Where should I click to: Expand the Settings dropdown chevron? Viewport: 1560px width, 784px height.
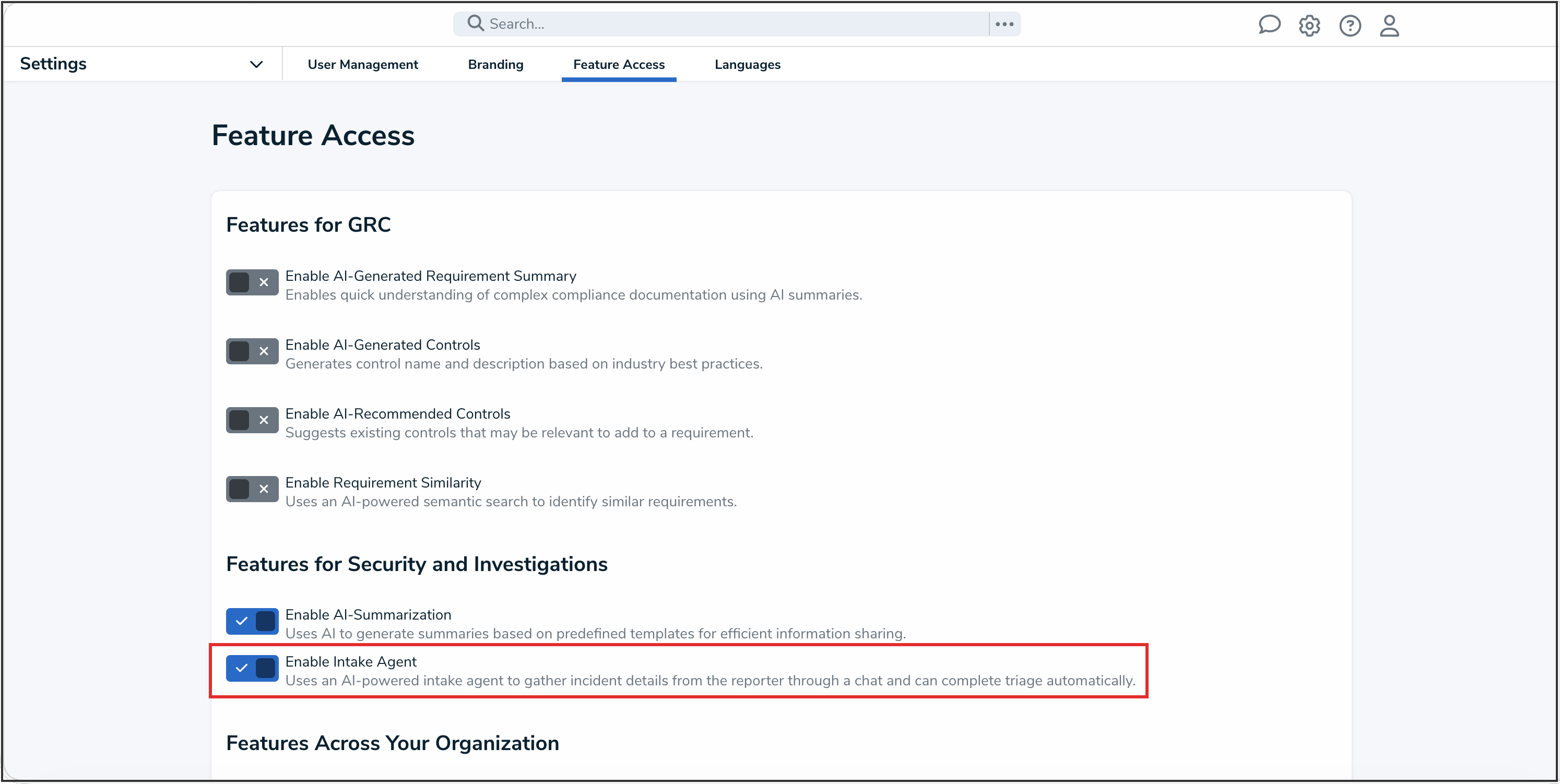[256, 64]
